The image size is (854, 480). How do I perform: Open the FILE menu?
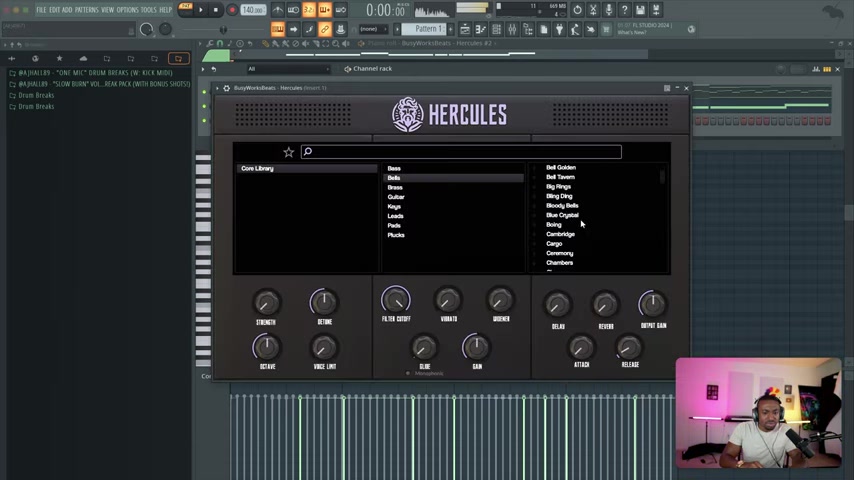coord(41,10)
